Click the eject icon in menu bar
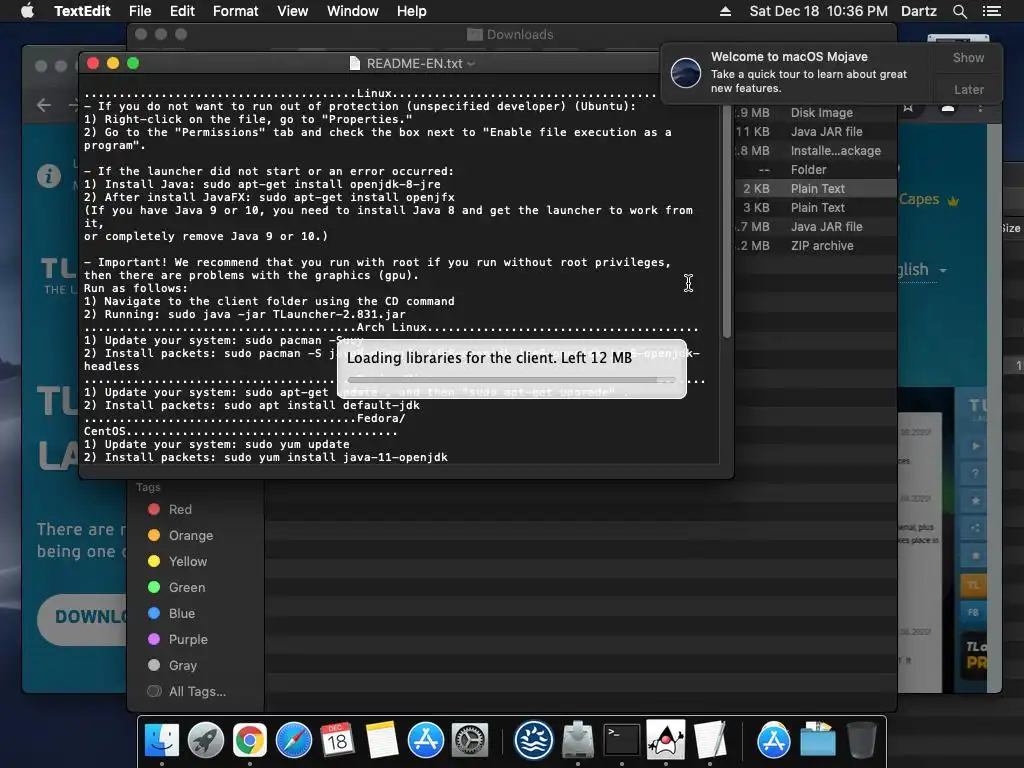Image resolution: width=1024 pixels, height=768 pixels. (725, 11)
